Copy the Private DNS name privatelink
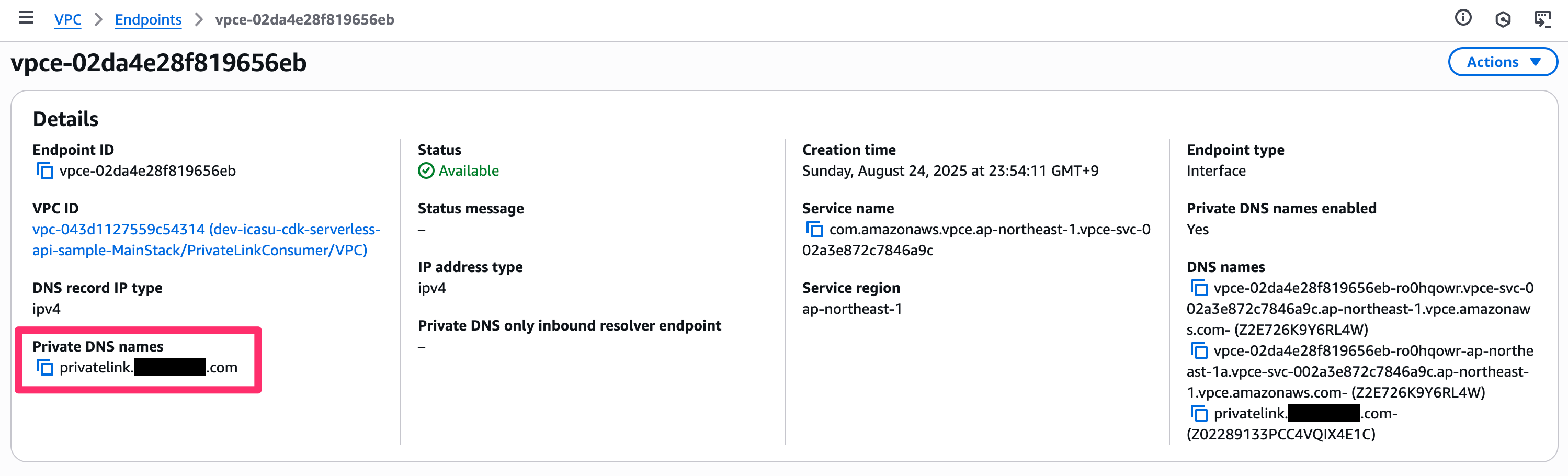The height and width of the screenshot is (476, 1568). [44, 368]
